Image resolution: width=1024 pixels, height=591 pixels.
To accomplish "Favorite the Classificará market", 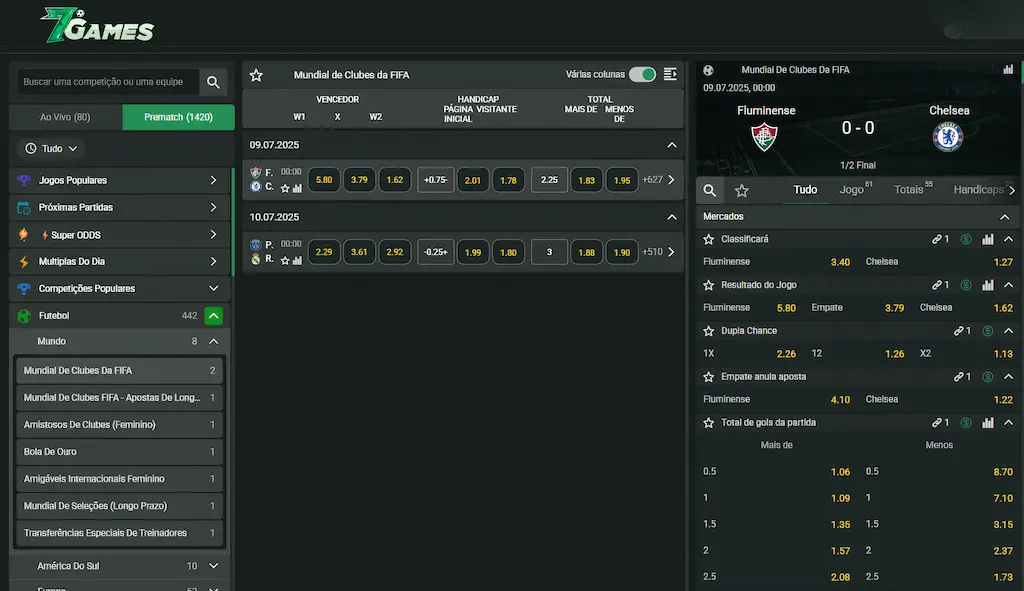I will pyautogui.click(x=709, y=239).
